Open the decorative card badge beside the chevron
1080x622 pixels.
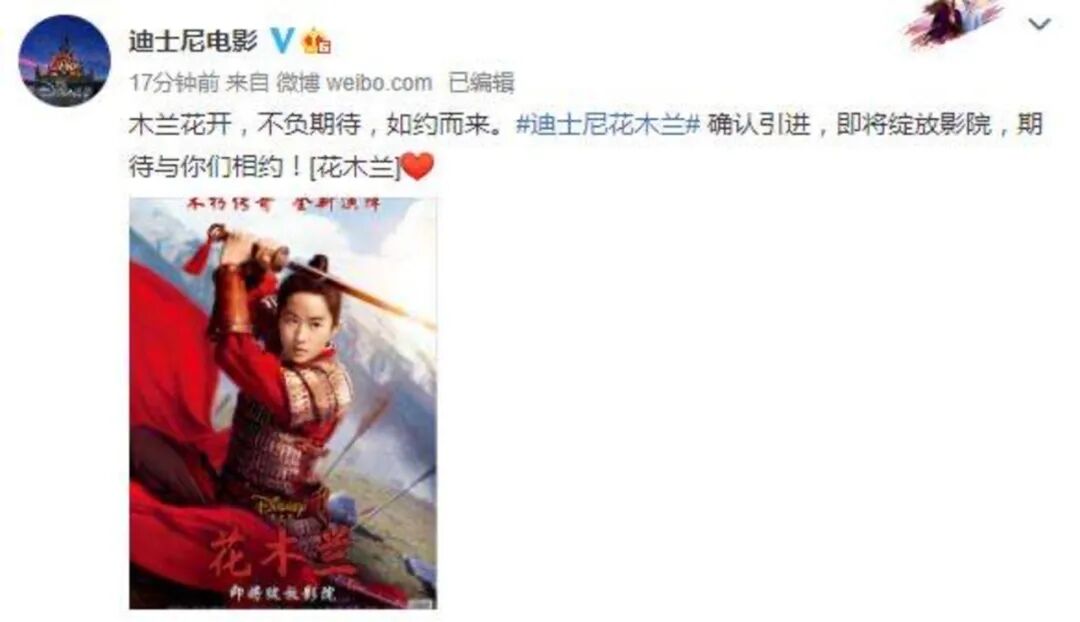coord(953,21)
